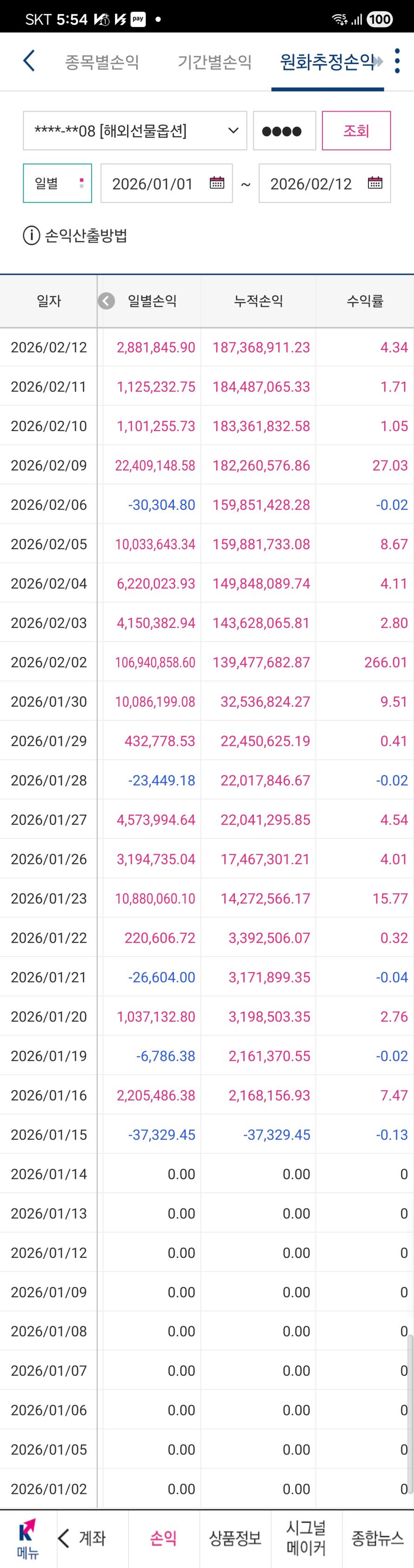Open the K 메뉴 icon at bottom

tap(27, 1539)
